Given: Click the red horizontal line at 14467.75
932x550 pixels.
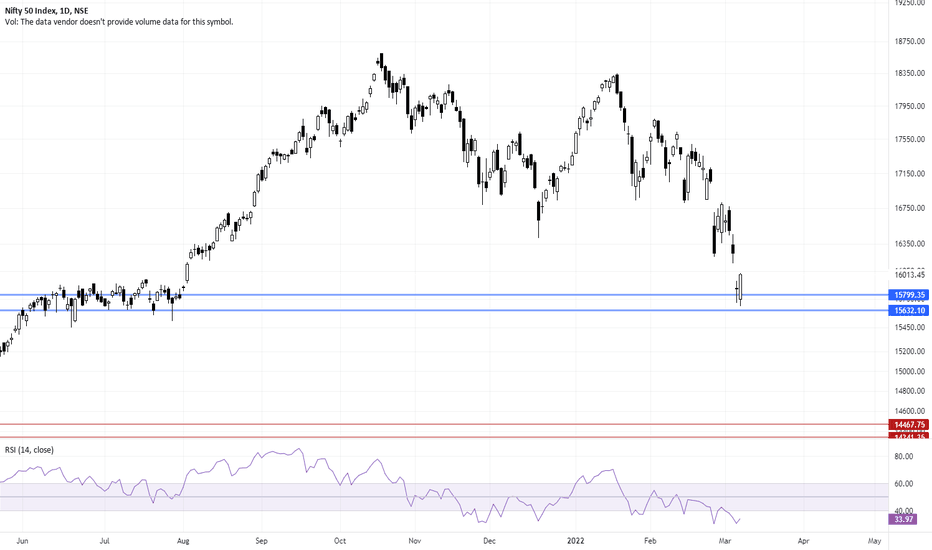Looking at the screenshot, I should coord(444,425).
